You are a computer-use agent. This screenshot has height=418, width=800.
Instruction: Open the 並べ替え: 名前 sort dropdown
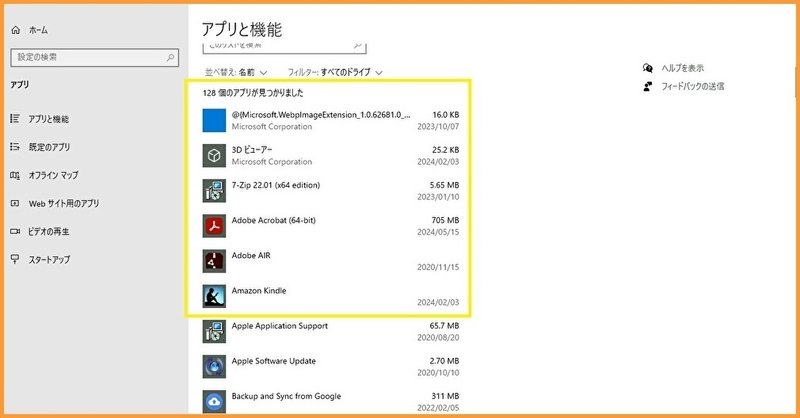[236, 72]
